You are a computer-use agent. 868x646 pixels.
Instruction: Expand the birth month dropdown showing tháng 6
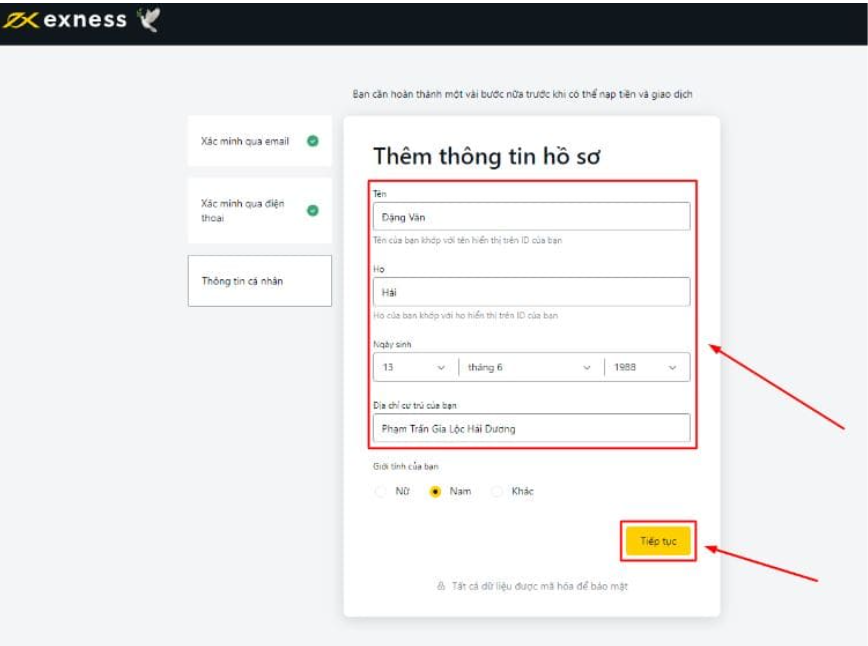click(530, 367)
